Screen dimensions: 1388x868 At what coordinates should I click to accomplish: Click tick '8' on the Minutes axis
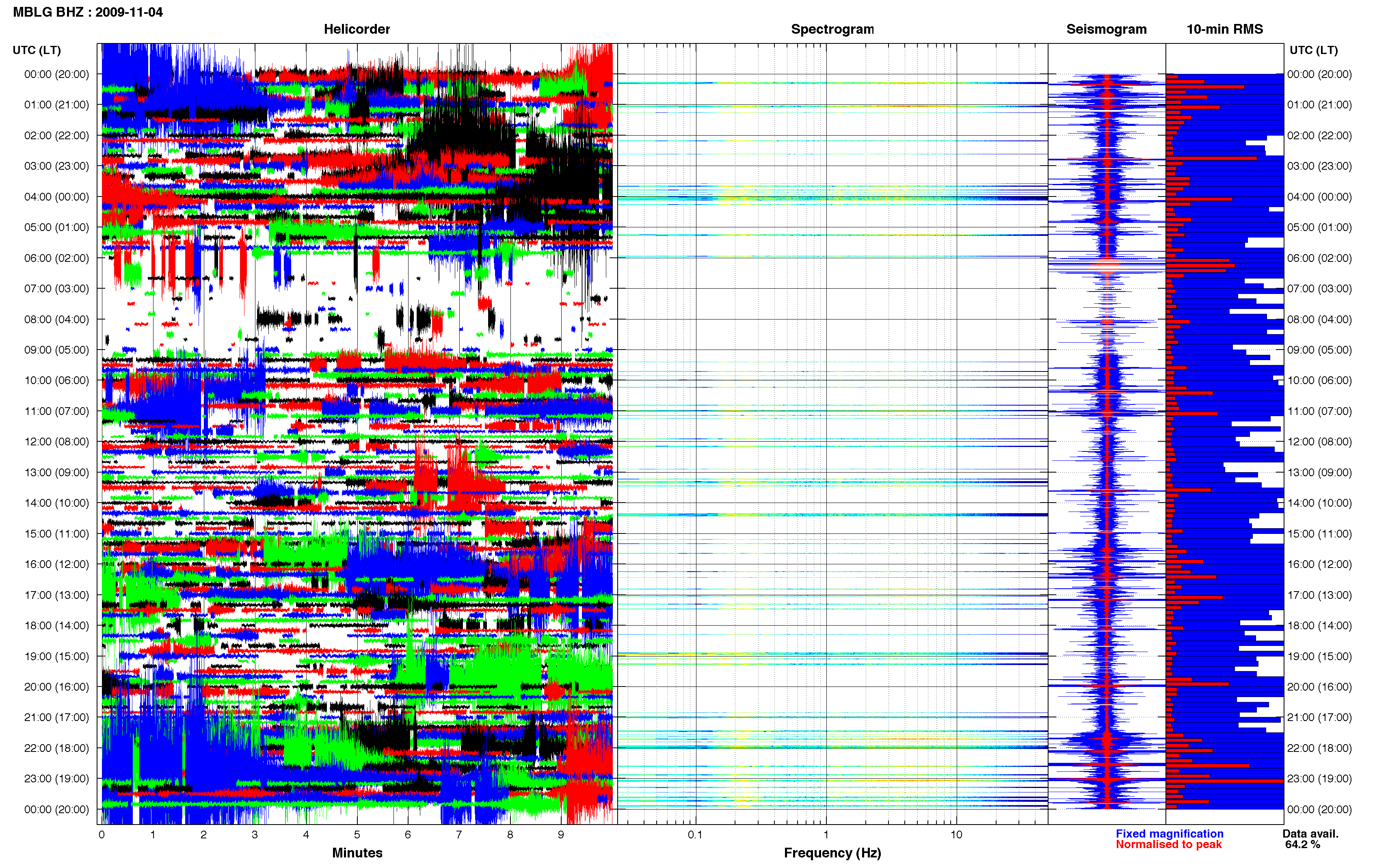click(510, 835)
